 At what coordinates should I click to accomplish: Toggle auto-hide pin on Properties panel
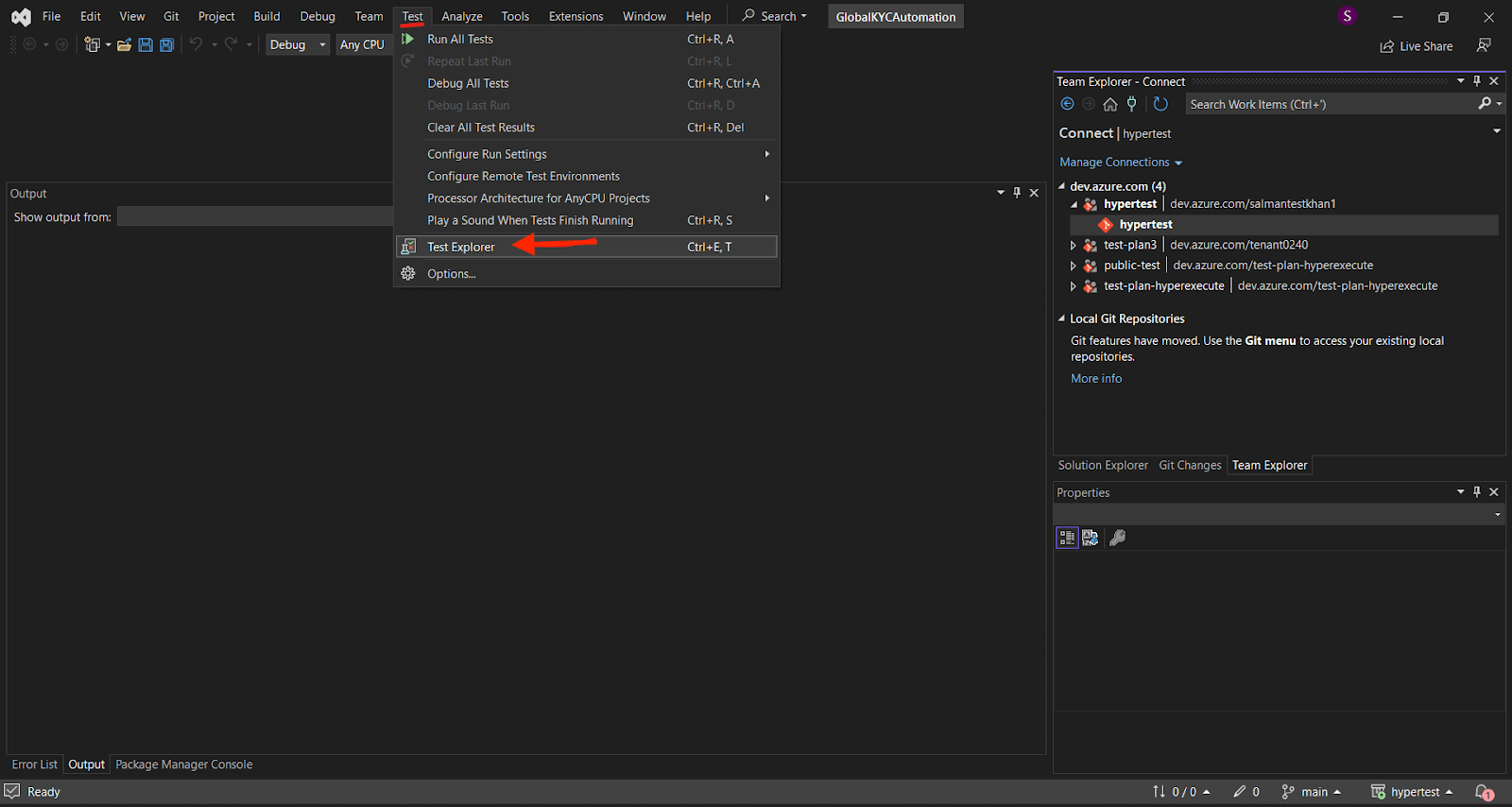pyautogui.click(x=1477, y=492)
